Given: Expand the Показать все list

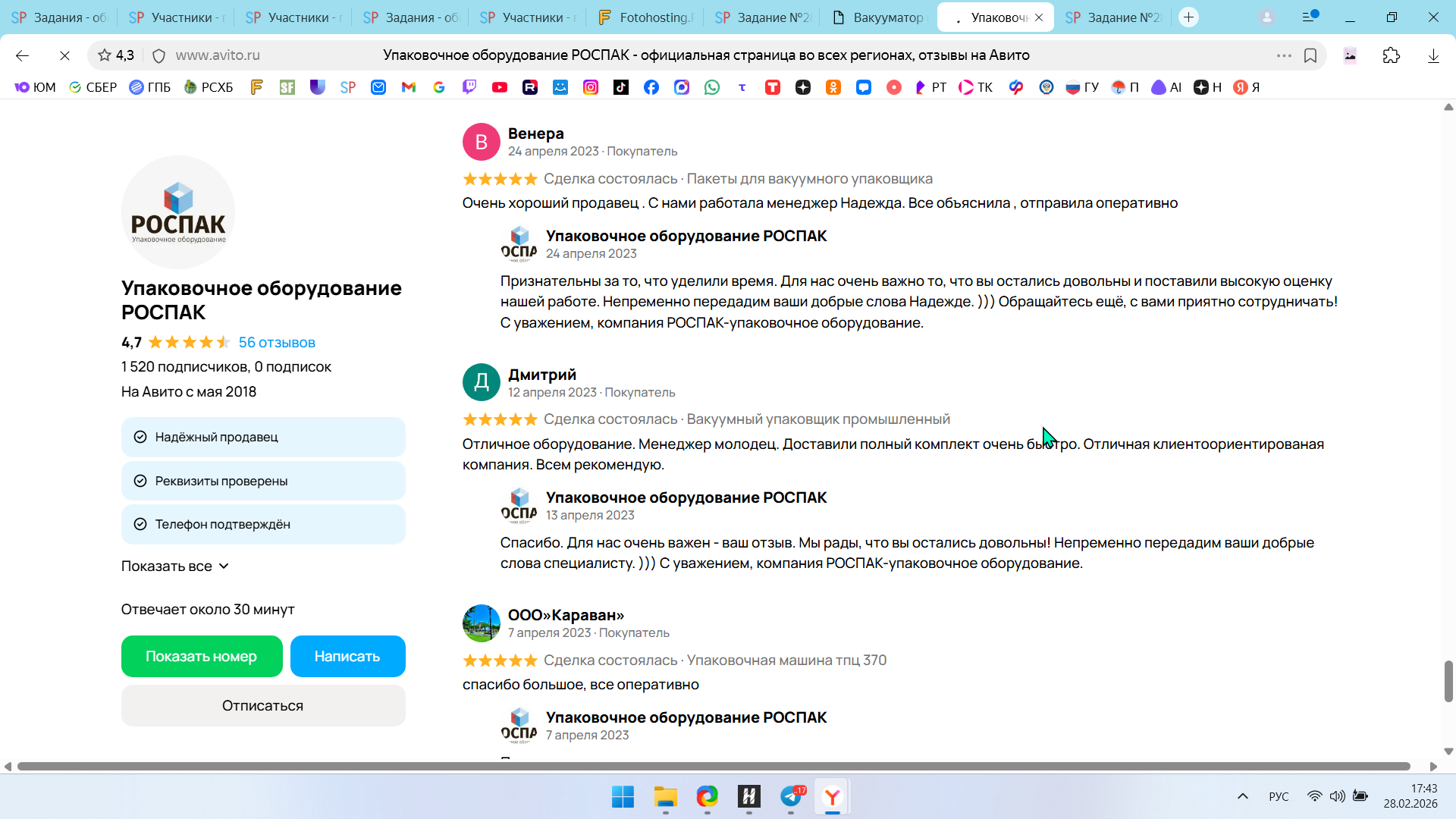Looking at the screenshot, I should [175, 566].
